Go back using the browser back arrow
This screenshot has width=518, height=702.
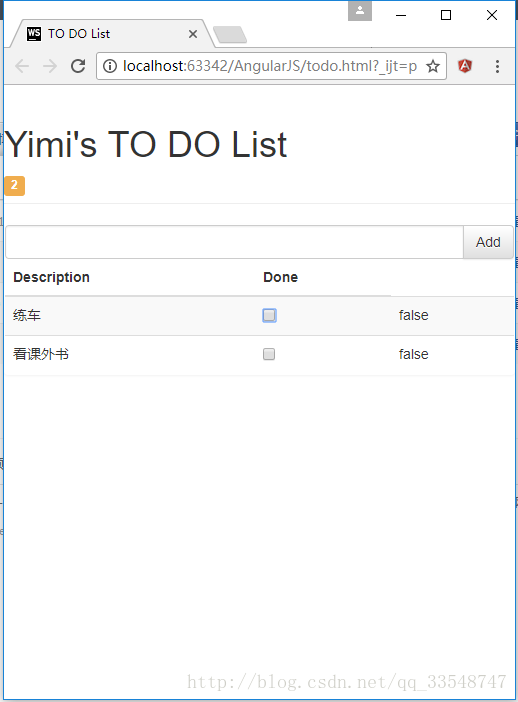[22, 66]
